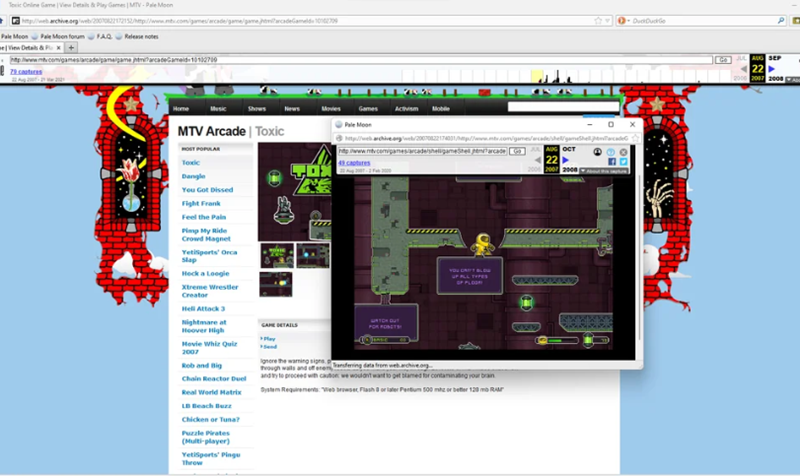Open Dangle game link
This screenshot has width=800, height=476.
[193, 177]
